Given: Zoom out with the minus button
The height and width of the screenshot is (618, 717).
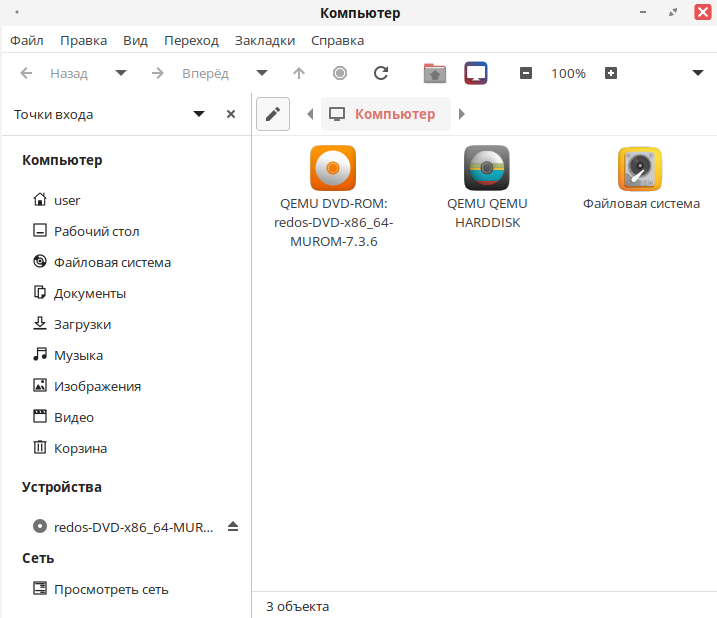Looking at the screenshot, I should pos(526,73).
